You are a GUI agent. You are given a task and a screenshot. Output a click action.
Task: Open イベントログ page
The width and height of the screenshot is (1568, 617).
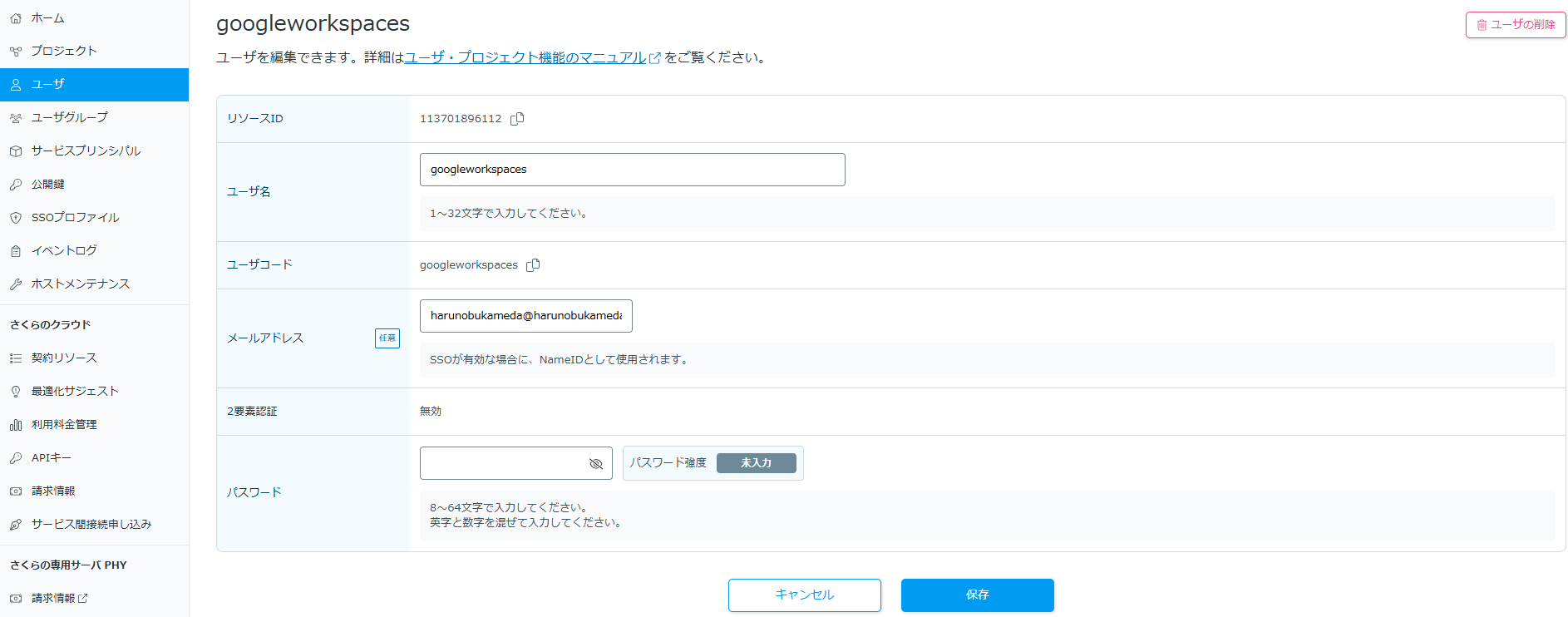(94, 251)
